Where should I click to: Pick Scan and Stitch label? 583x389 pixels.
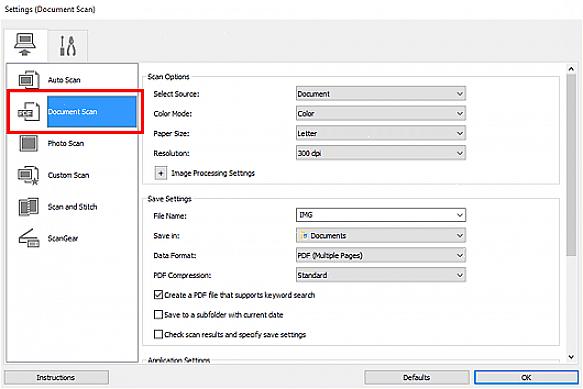(73, 207)
